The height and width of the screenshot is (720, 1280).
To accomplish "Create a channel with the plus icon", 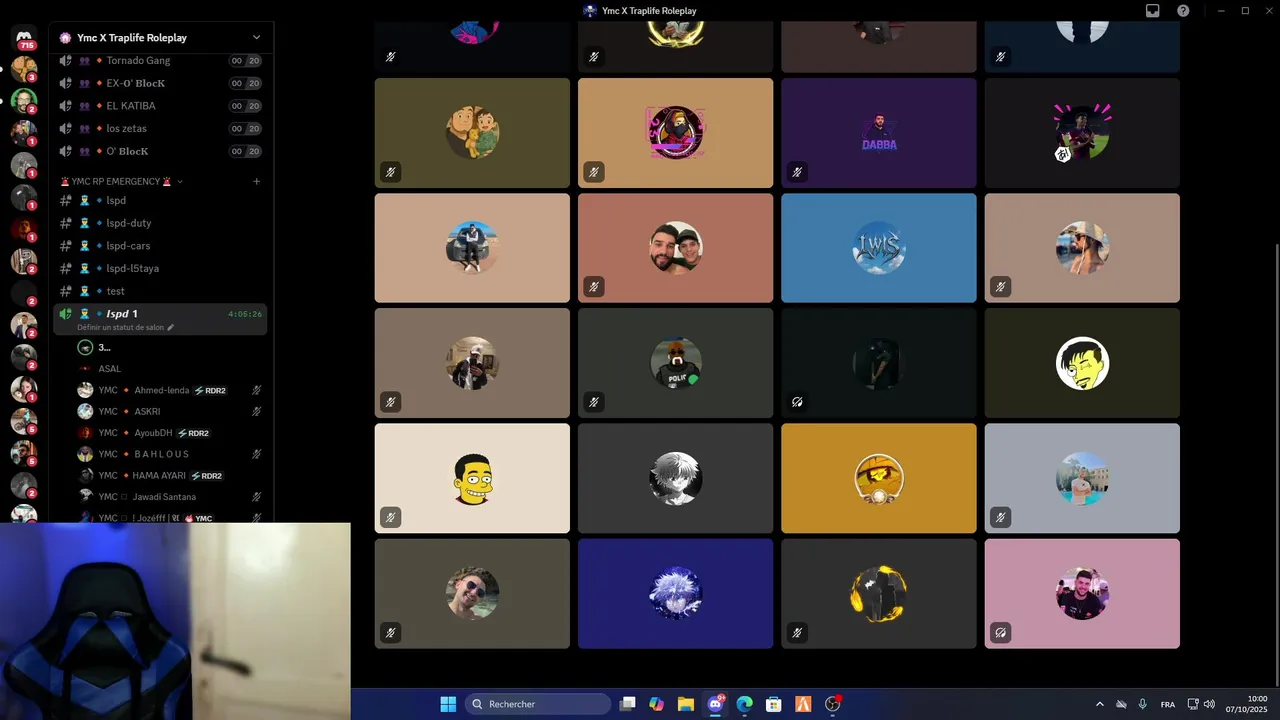I will pos(256,181).
